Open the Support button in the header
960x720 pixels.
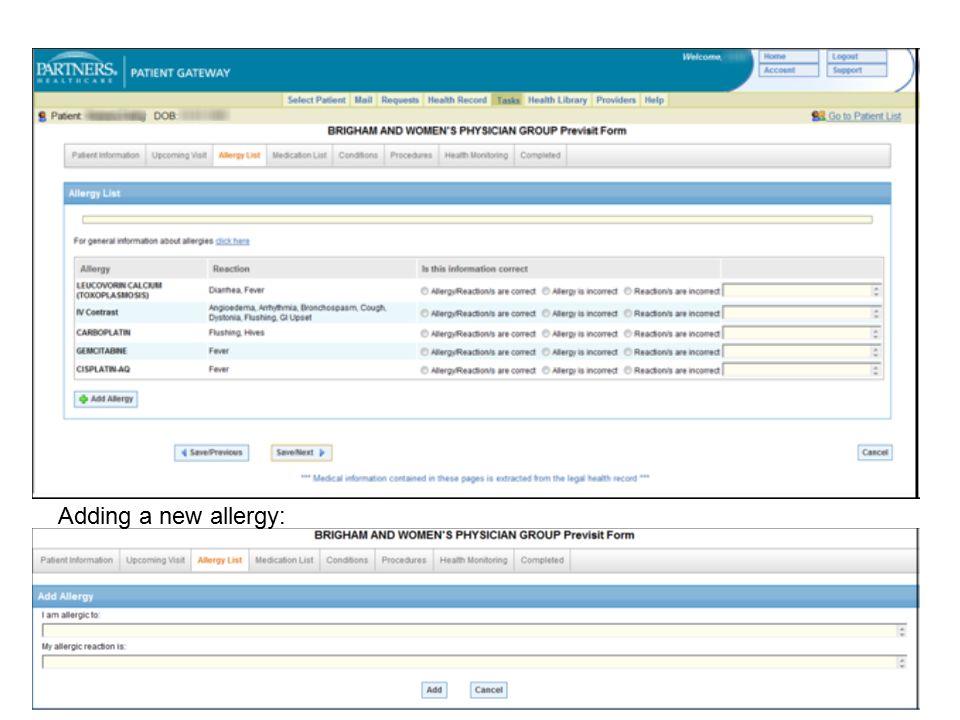[857, 70]
